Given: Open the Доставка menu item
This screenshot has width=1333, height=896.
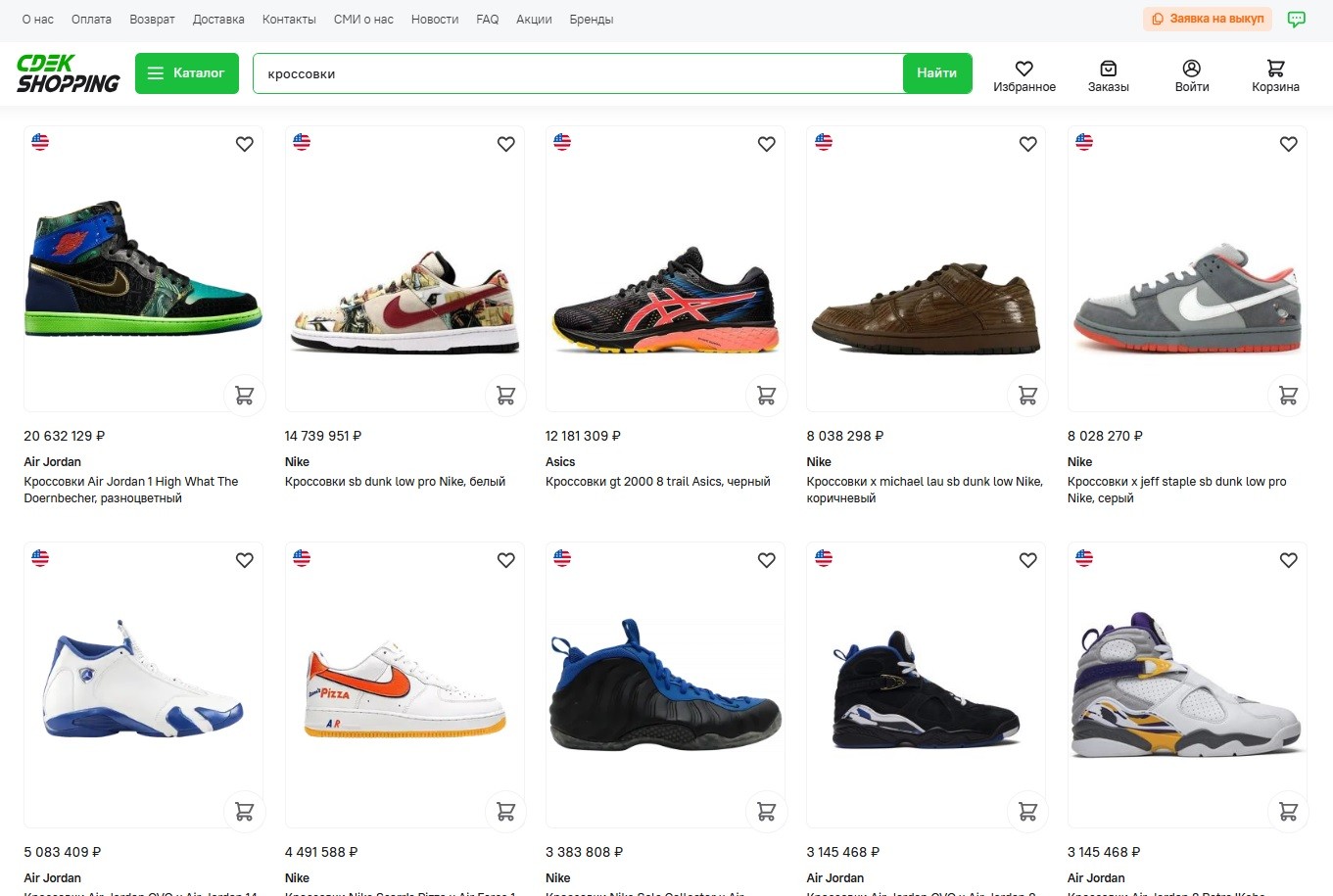Looking at the screenshot, I should coord(218,20).
